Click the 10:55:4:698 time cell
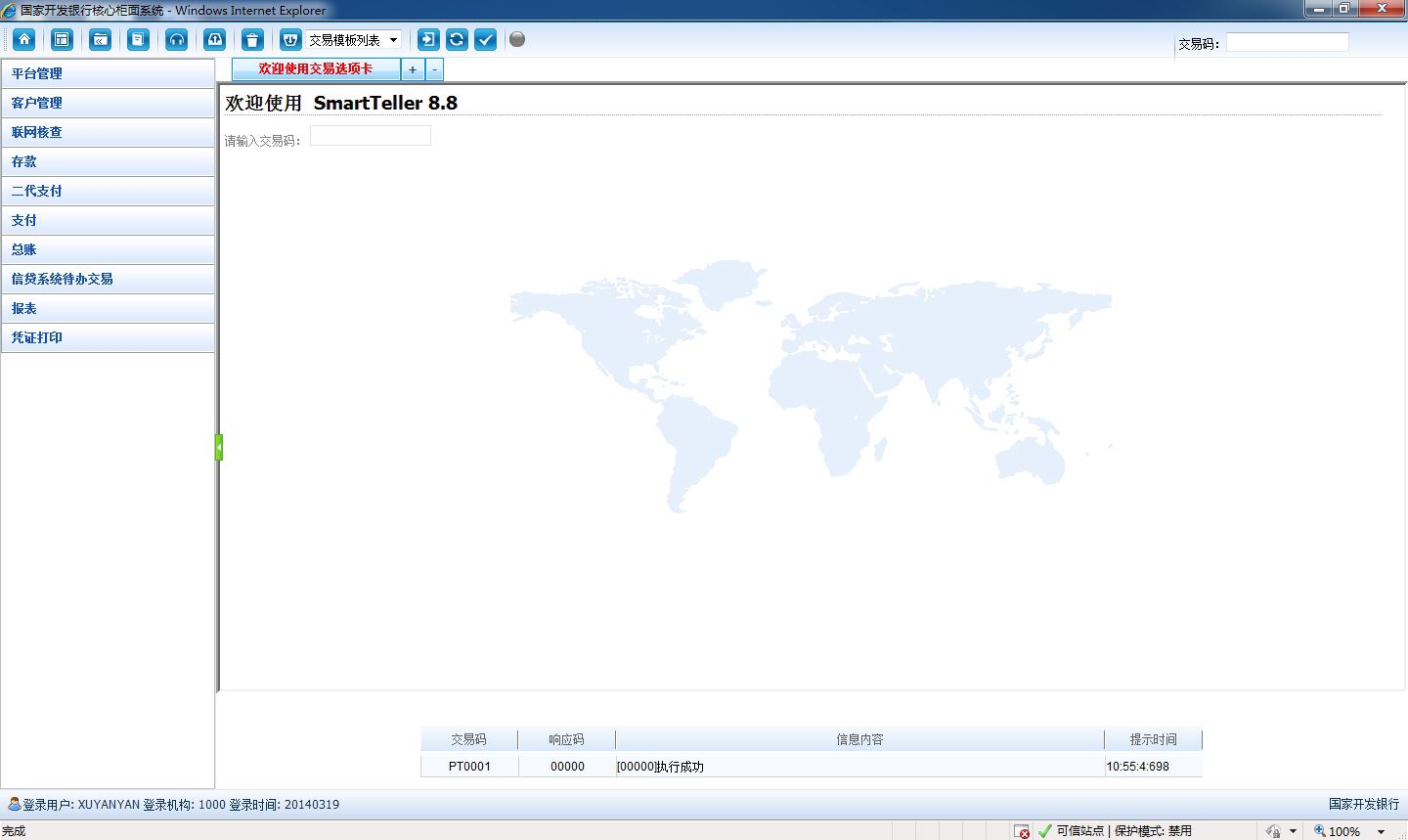 tap(1154, 766)
